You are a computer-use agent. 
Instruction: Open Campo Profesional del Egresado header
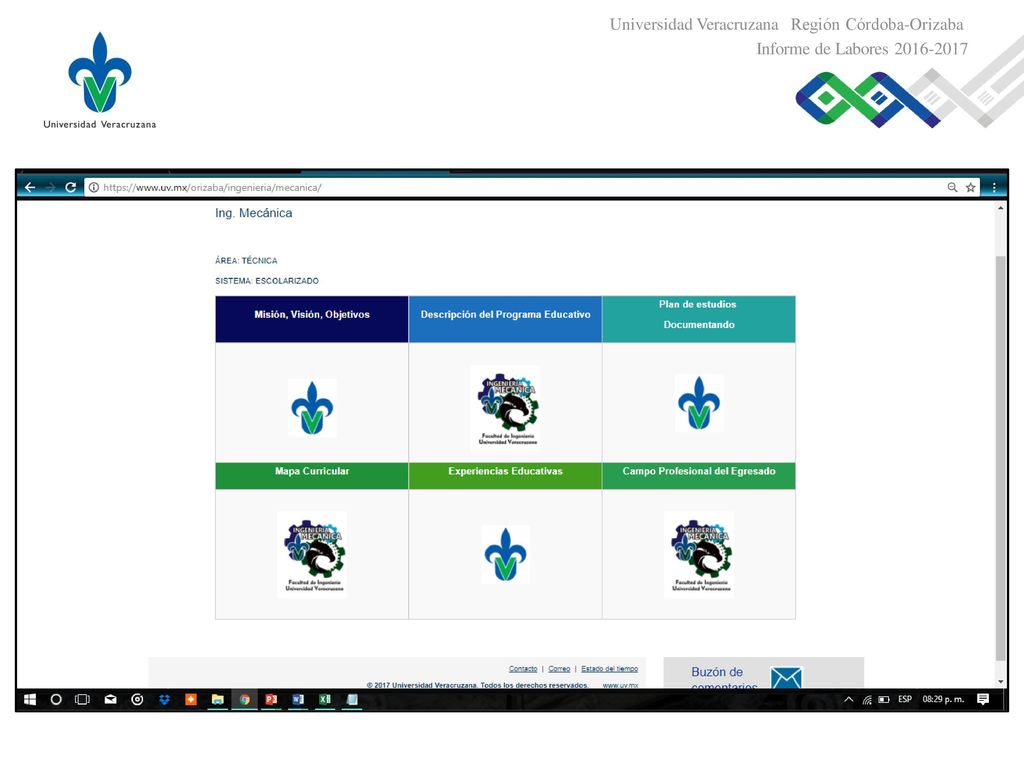point(699,475)
